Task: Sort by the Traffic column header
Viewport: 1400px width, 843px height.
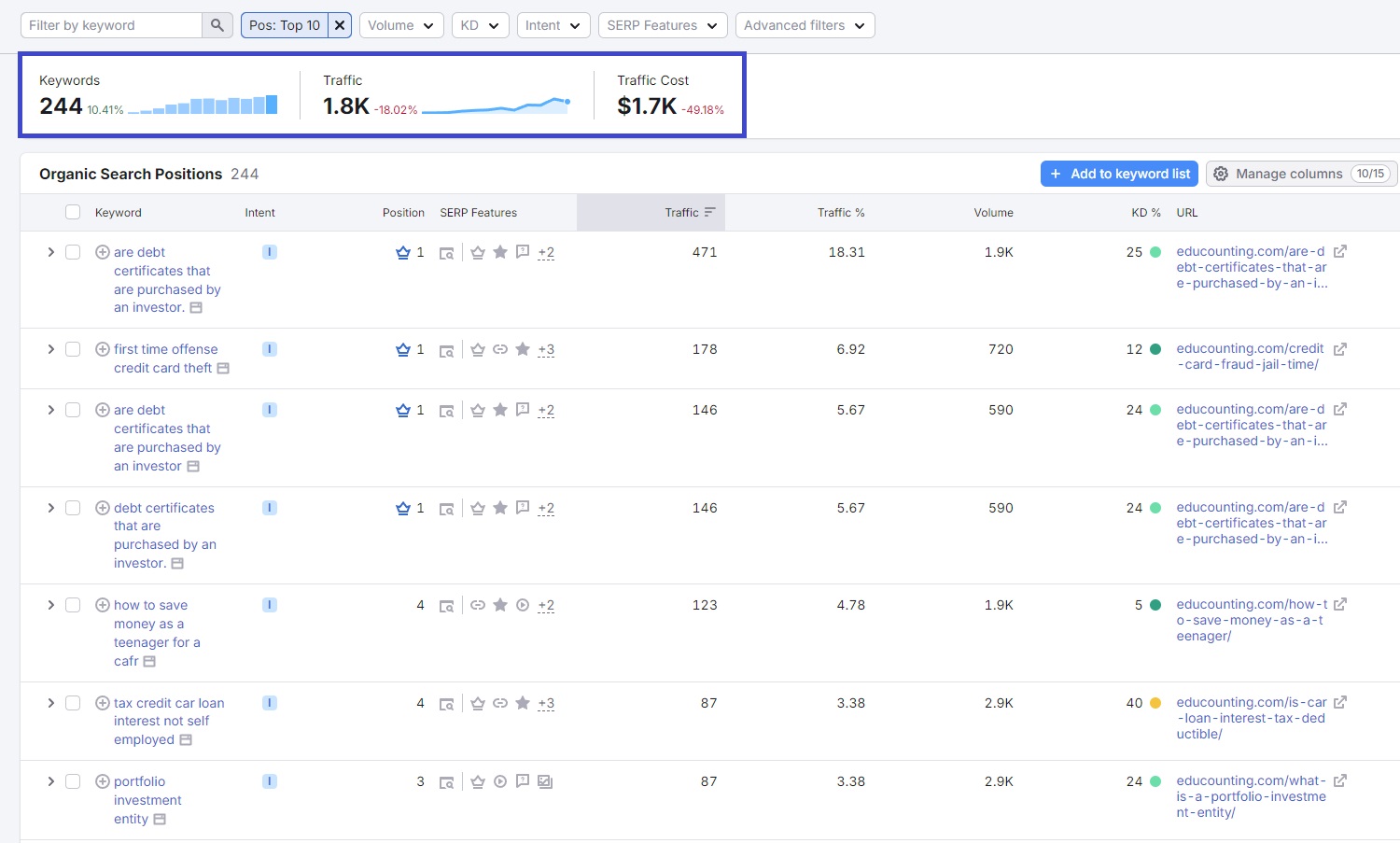Action: (682, 213)
